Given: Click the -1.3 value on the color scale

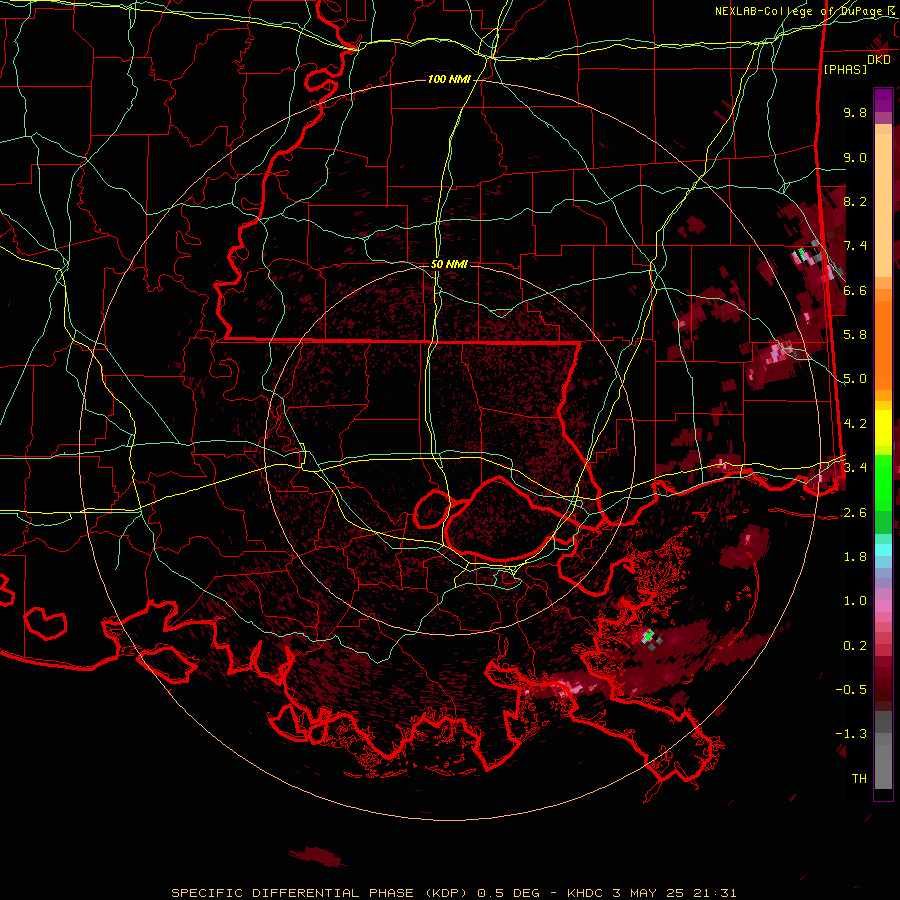Looking at the screenshot, I should tap(851, 734).
